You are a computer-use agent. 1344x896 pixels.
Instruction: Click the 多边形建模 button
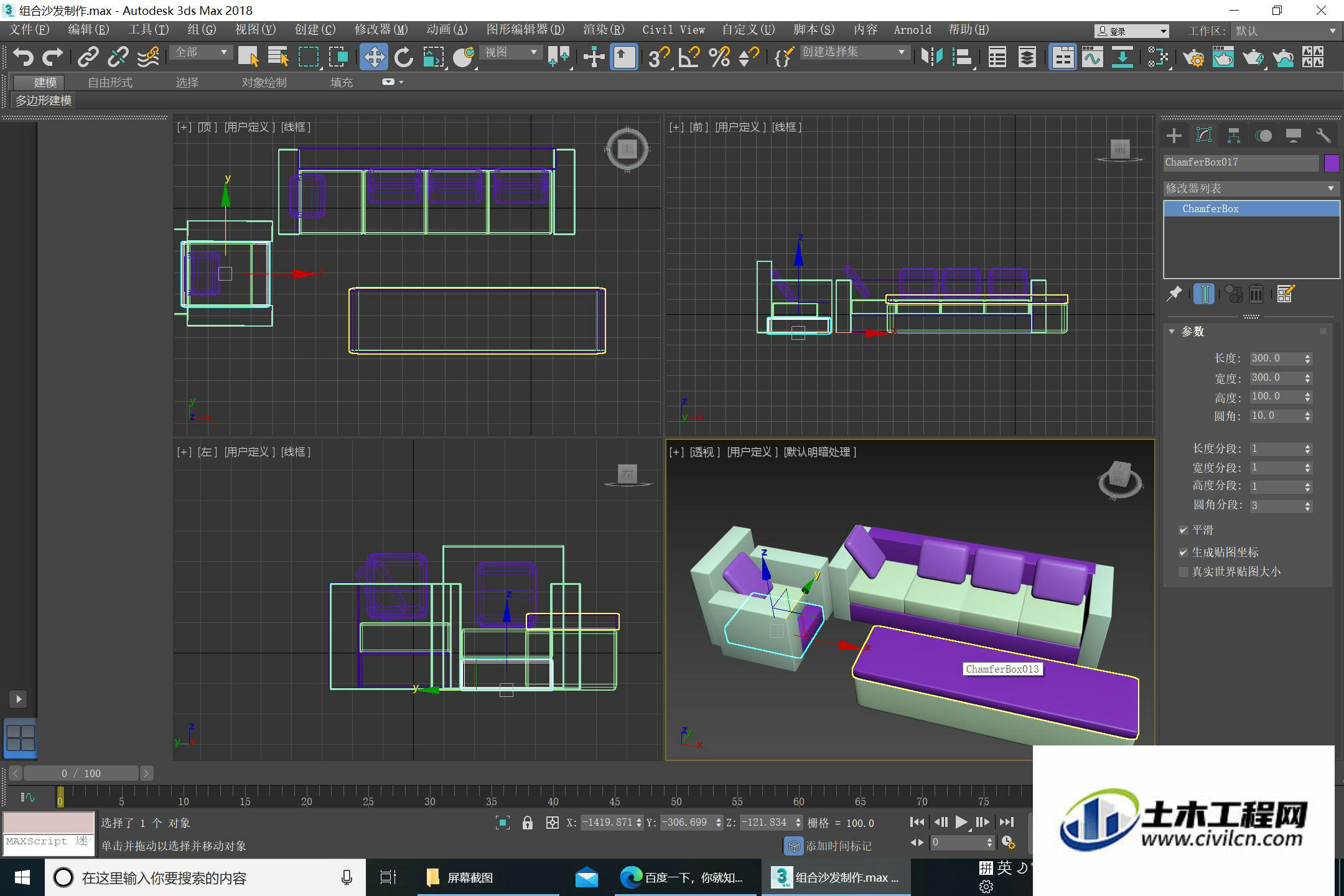(x=44, y=100)
